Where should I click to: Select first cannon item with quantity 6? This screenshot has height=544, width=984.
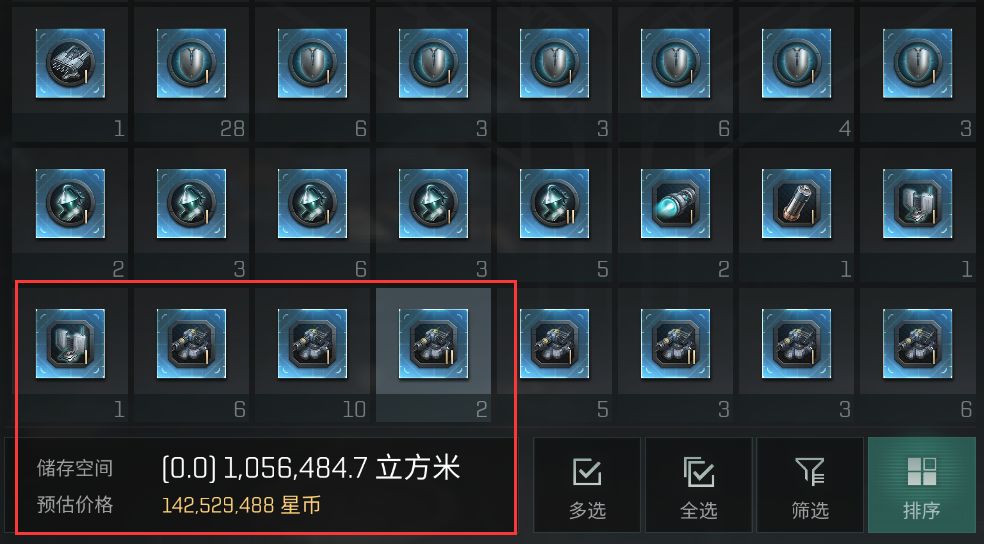click(x=191, y=355)
